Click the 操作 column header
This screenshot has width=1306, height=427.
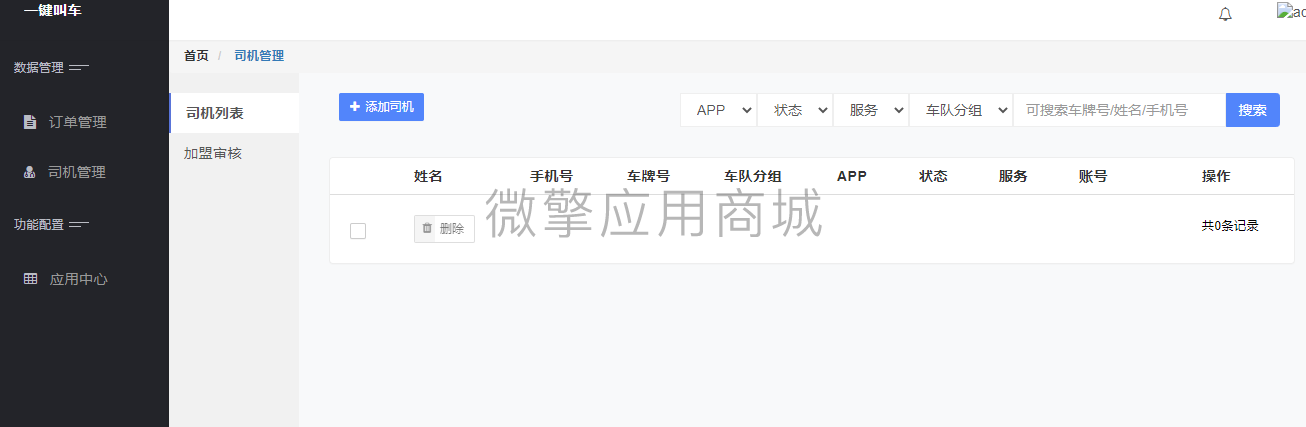1216,176
